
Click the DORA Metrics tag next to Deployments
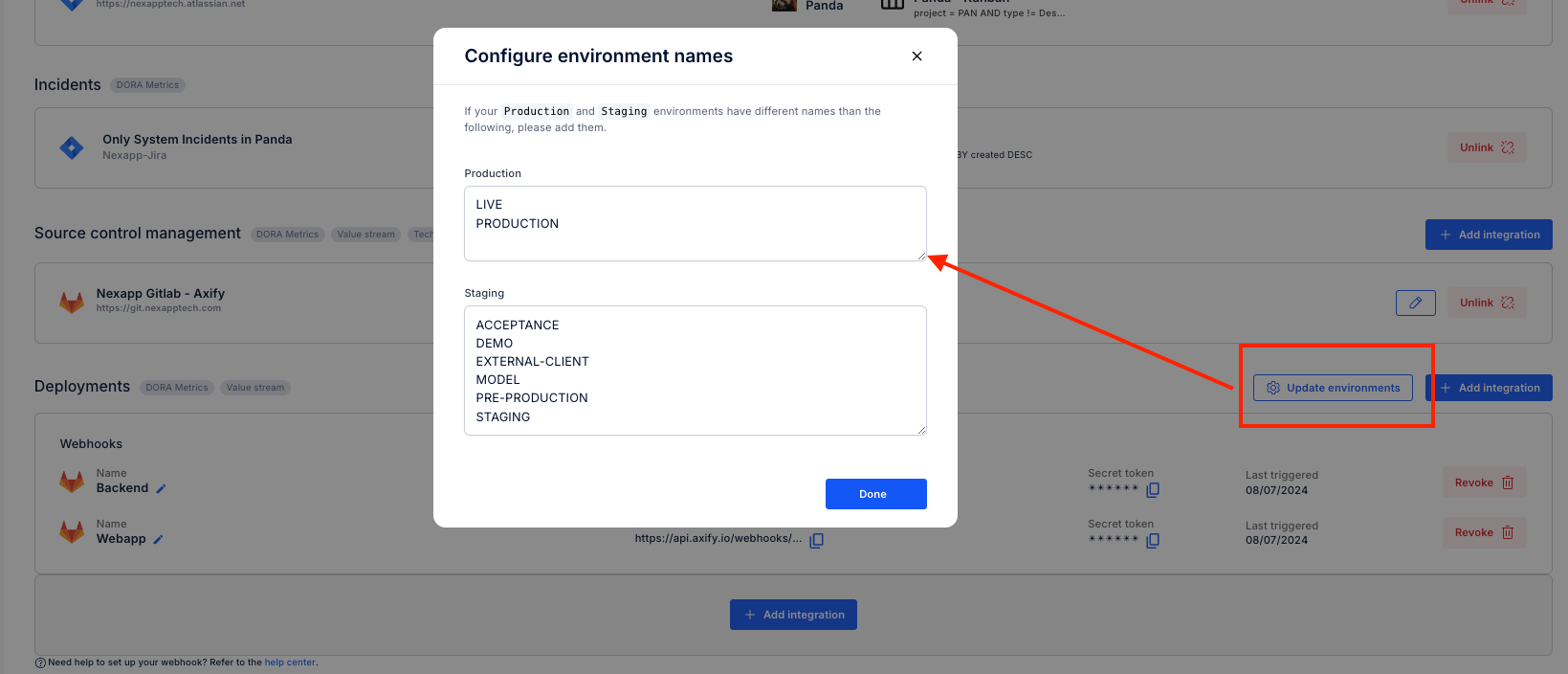(177, 388)
